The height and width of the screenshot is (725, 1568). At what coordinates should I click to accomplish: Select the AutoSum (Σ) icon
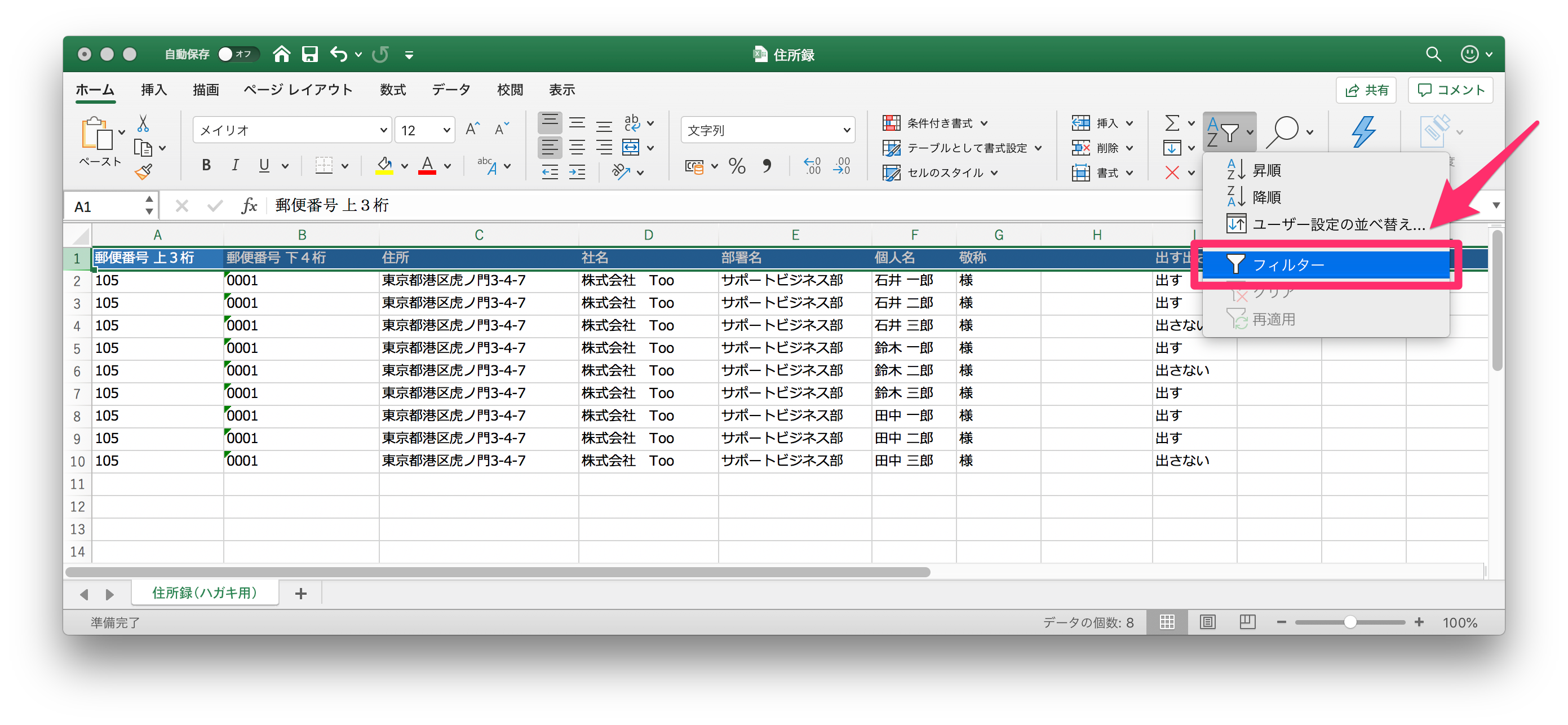(x=1173, y=123)
